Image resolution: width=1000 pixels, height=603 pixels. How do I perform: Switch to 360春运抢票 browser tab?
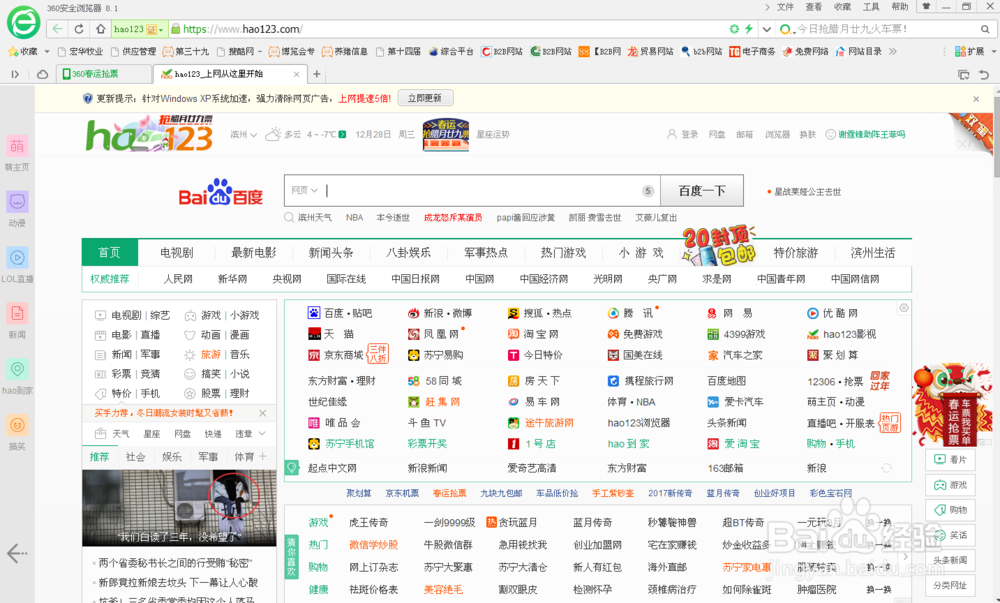tap(104, 74)
